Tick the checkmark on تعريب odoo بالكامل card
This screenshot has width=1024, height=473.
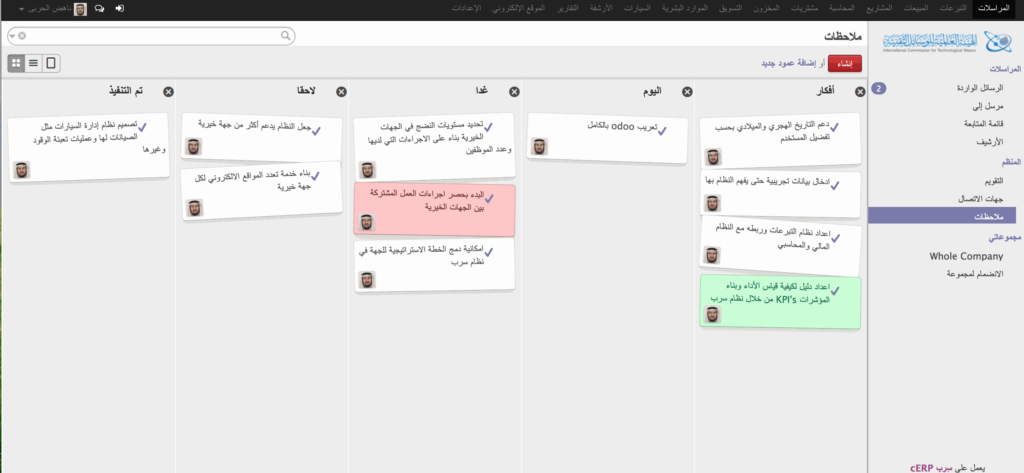[661, 131]
